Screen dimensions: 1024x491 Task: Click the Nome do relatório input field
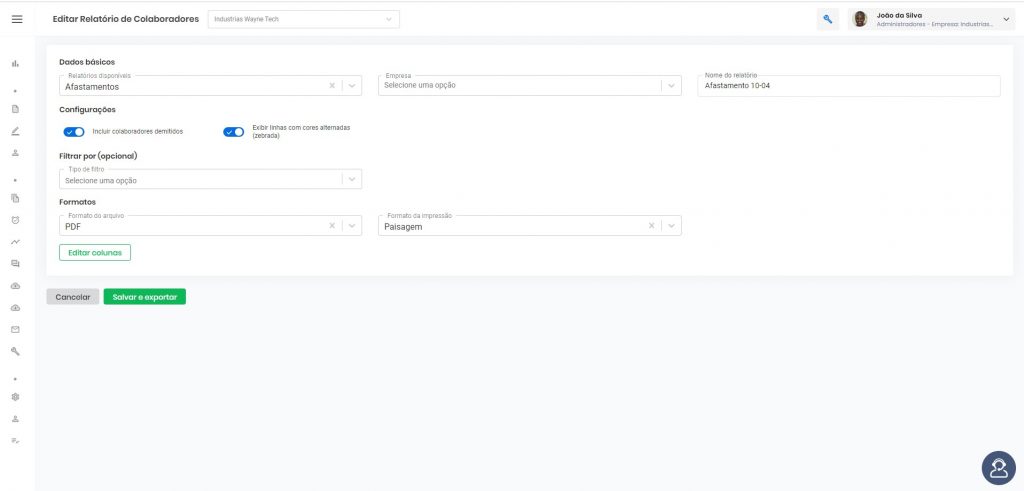tap(848, 86)
